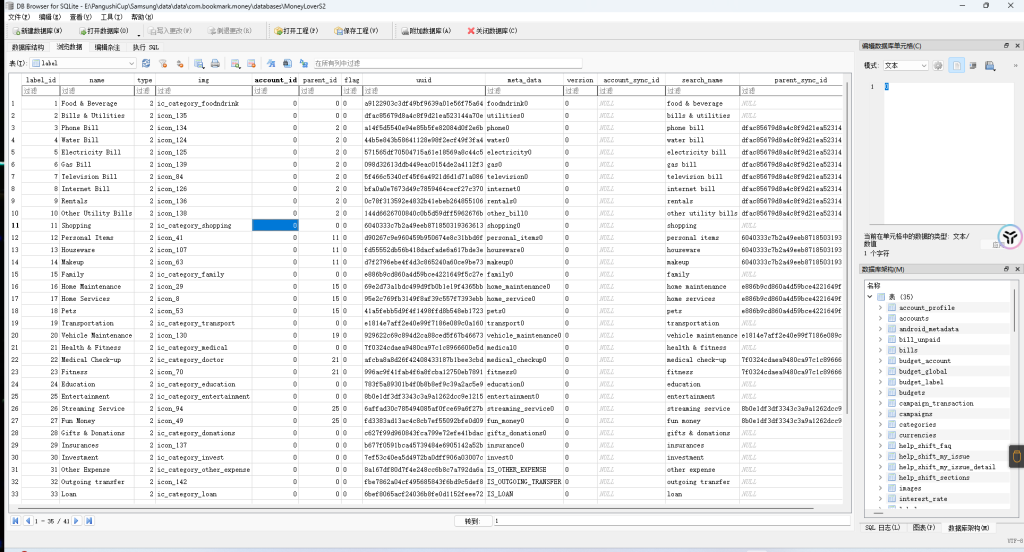Click the name column header
This screenshot has width=1024, height=552.
pos(97,80)
